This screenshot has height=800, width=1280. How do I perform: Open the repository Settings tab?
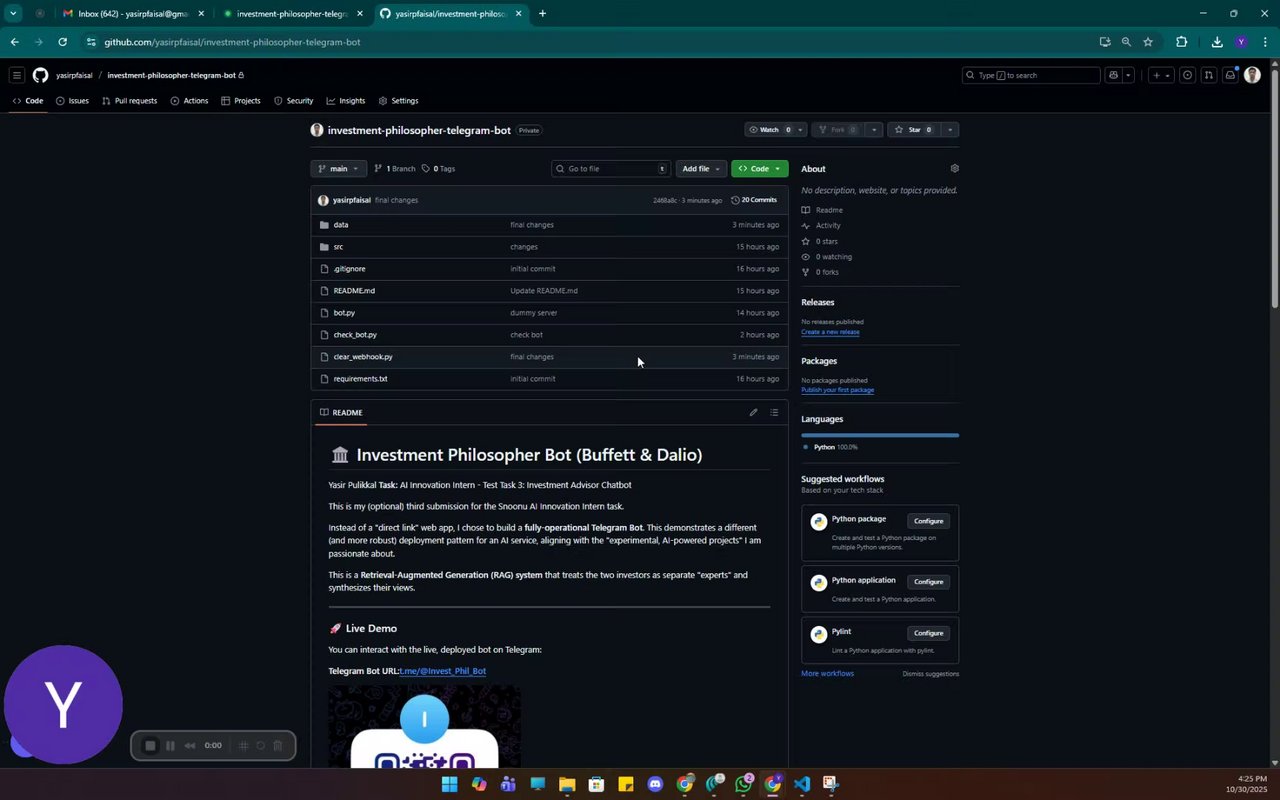(x=398, y=101)
